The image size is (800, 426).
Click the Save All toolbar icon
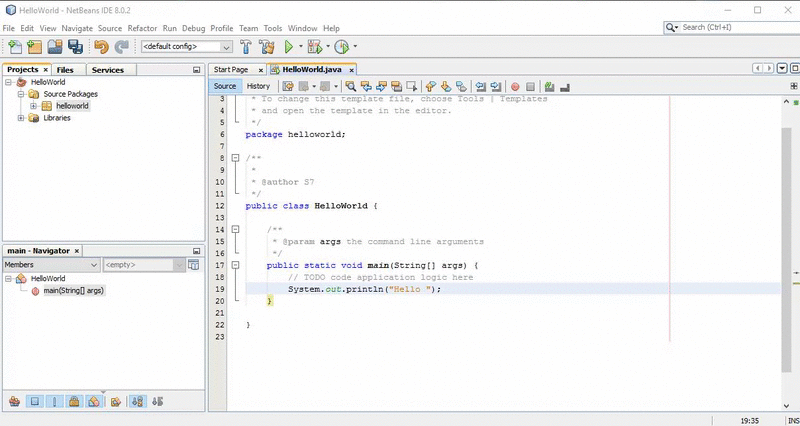coord(76,47)
